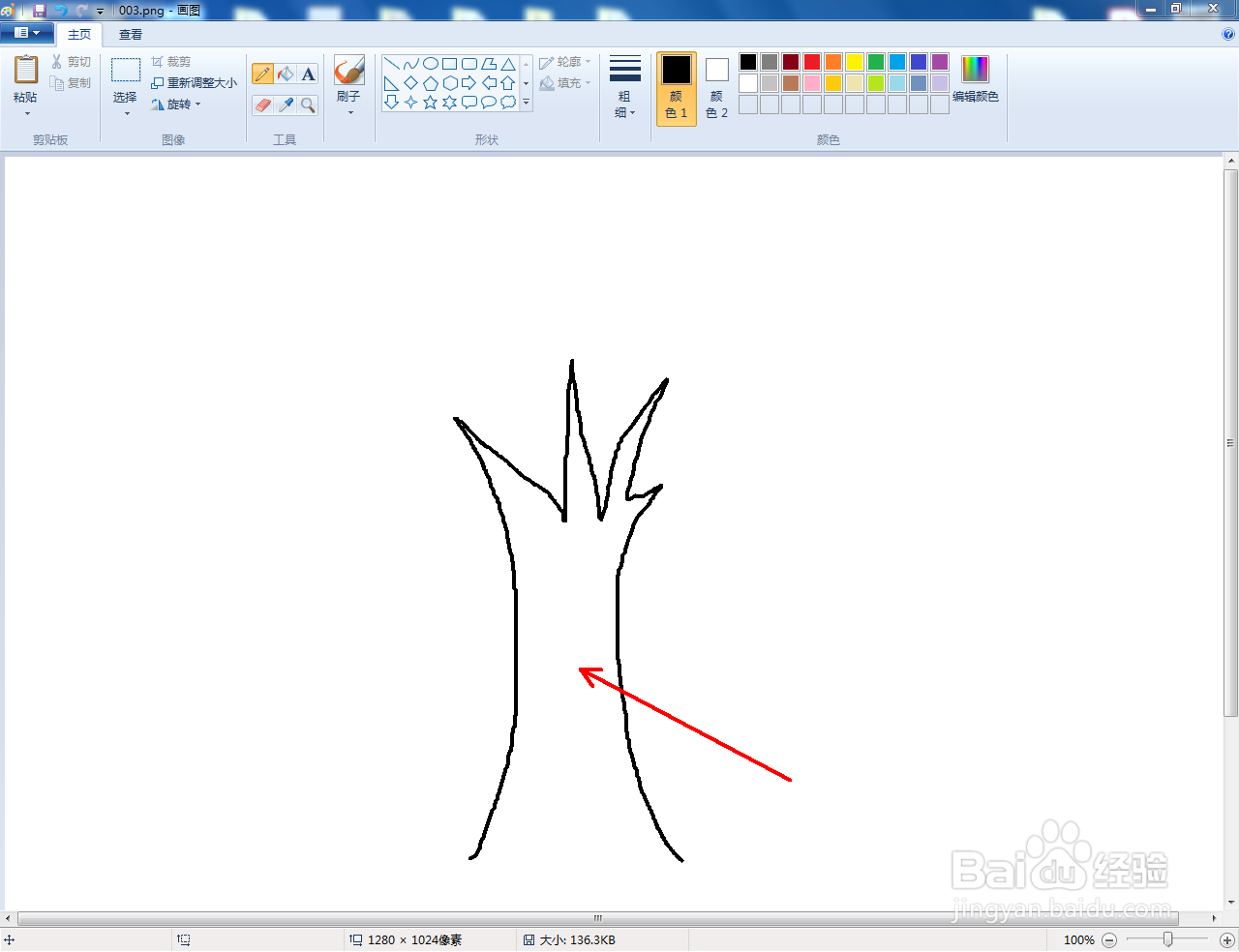This screenshot has height=952, width=1239.
Task: Open the Paint file menu button
Action: (26, 33)
